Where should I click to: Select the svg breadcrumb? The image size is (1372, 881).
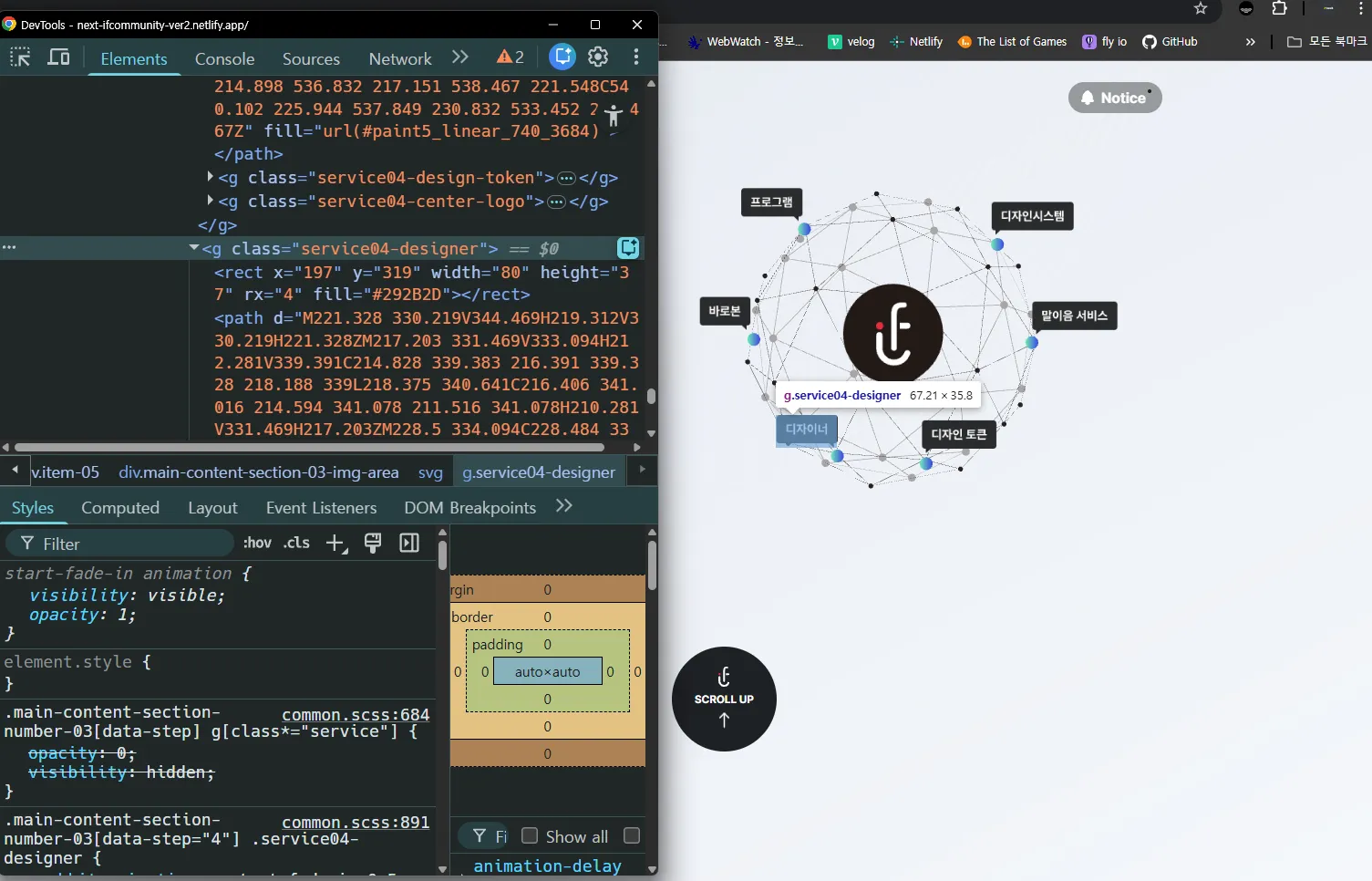[x=430, y=472]
